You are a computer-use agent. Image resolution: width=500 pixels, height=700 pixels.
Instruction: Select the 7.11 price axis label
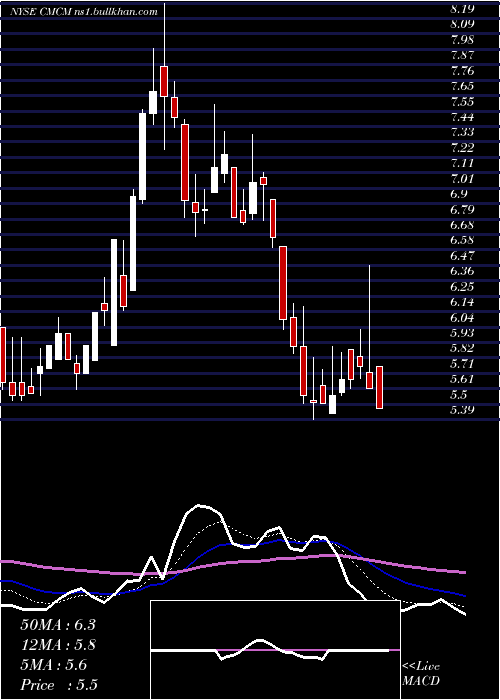tap(462, 163)
